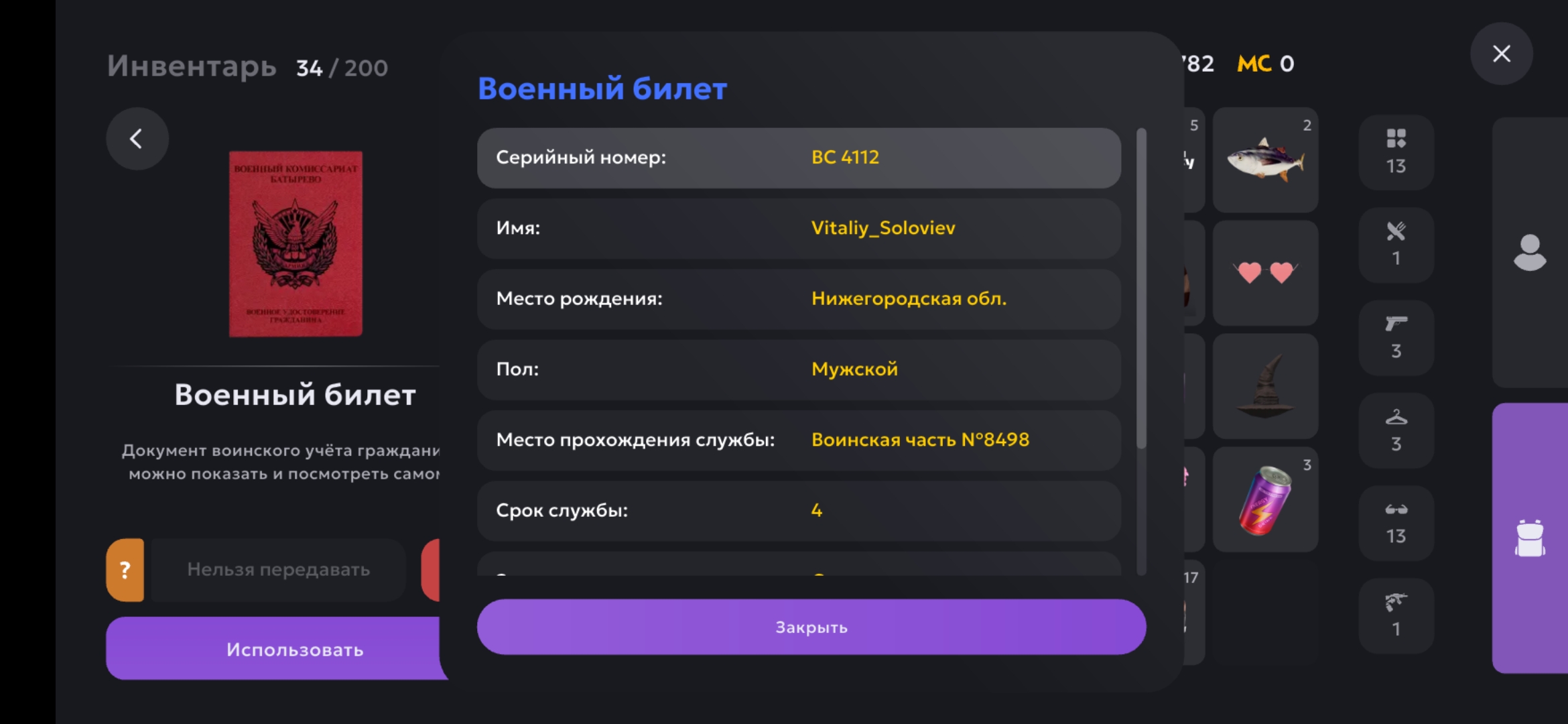Switch to the character profile tab
This screenshot has height=724, width=1568.
point(1530,253)
